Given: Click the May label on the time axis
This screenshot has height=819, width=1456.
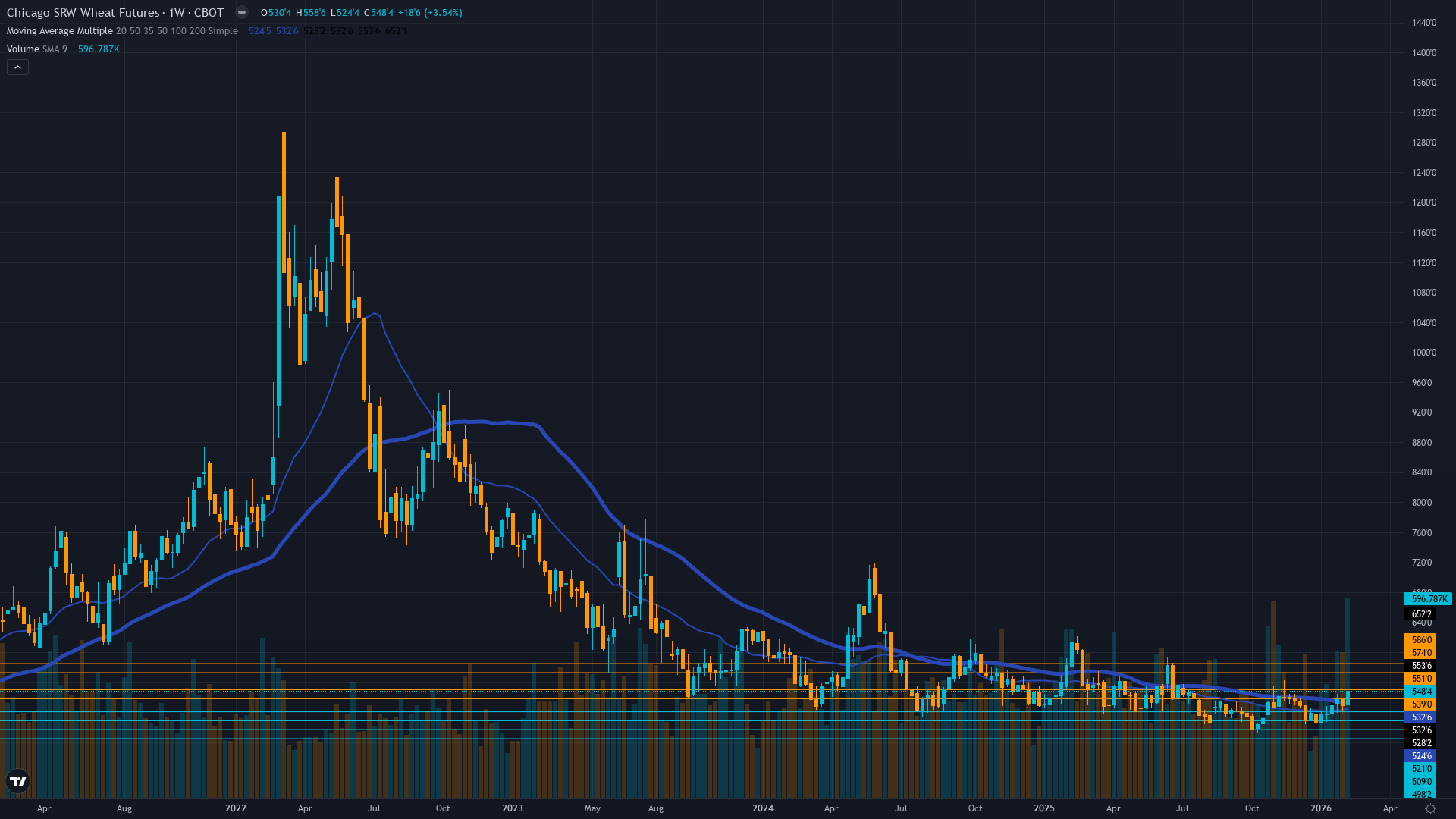Looking at the screenshot, I should [x=592, y=808].
